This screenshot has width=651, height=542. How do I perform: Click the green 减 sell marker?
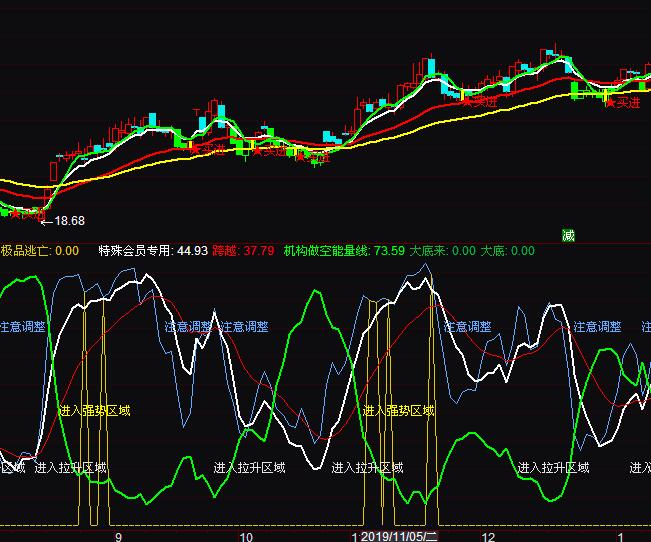[x=568, y=236]
